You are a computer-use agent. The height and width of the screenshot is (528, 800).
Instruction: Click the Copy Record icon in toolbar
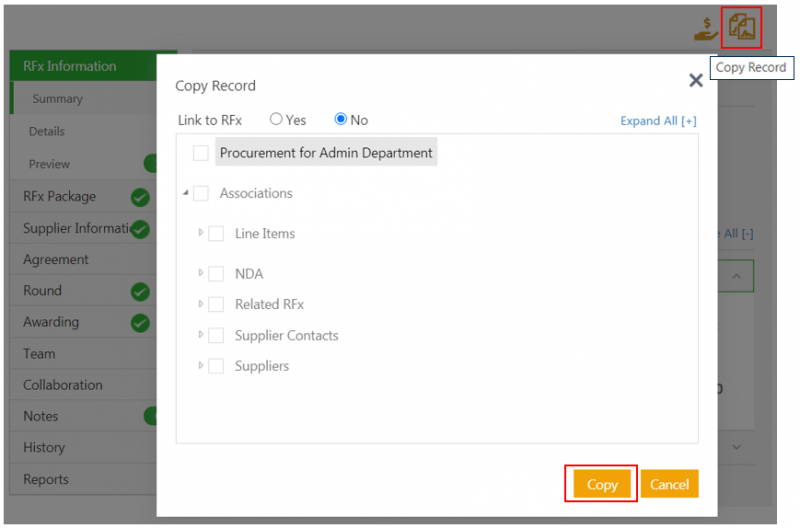coord(742,28)
